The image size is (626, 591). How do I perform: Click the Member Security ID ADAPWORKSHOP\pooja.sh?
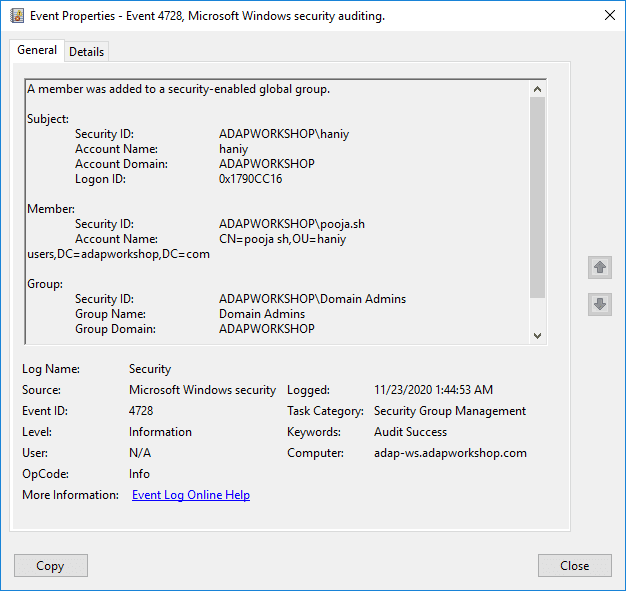click(x=292, y=224)
